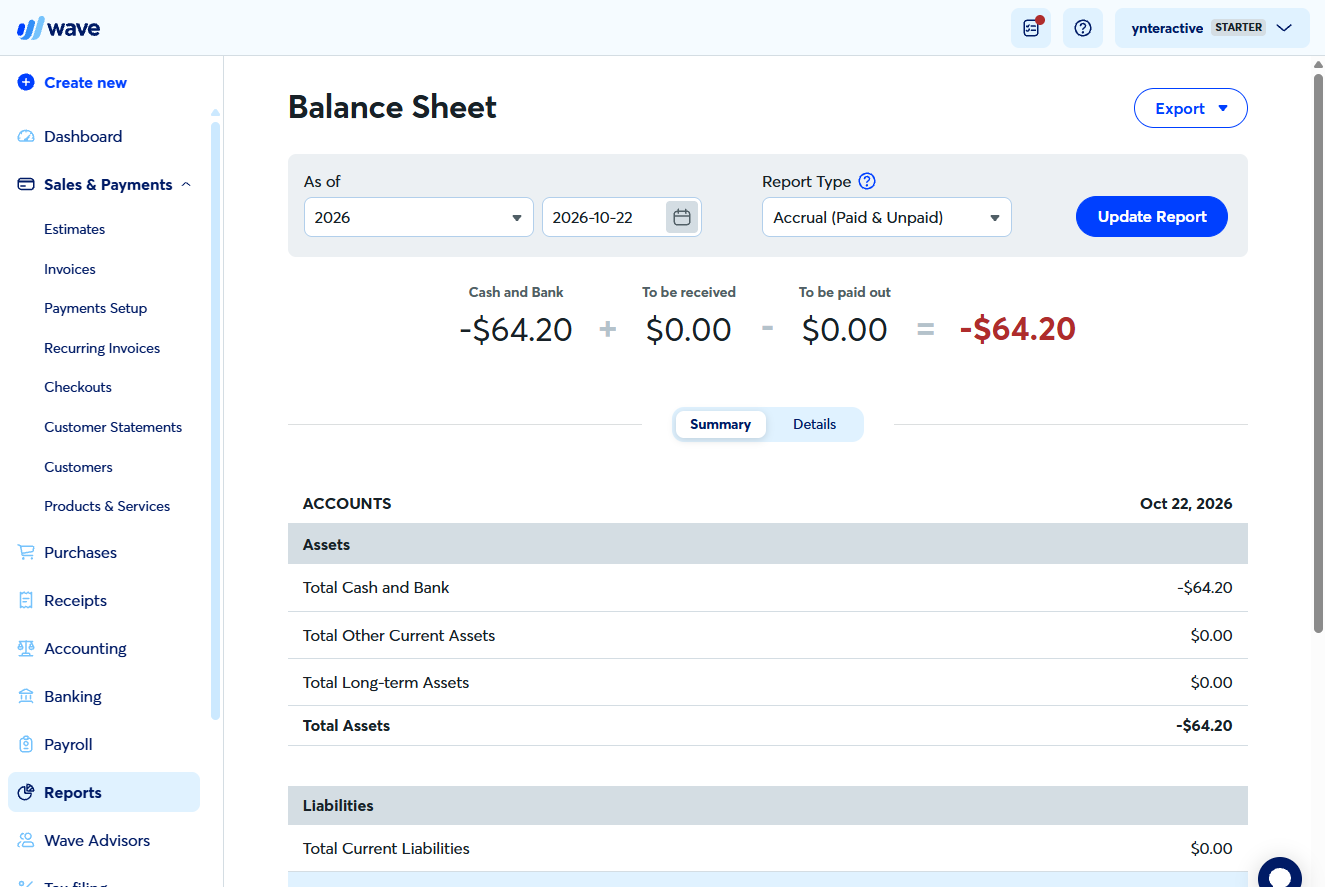Open the Accrual report type dropdown
Image resolution: width=1325 pixels, height=887 pixels.
[887, 217]
